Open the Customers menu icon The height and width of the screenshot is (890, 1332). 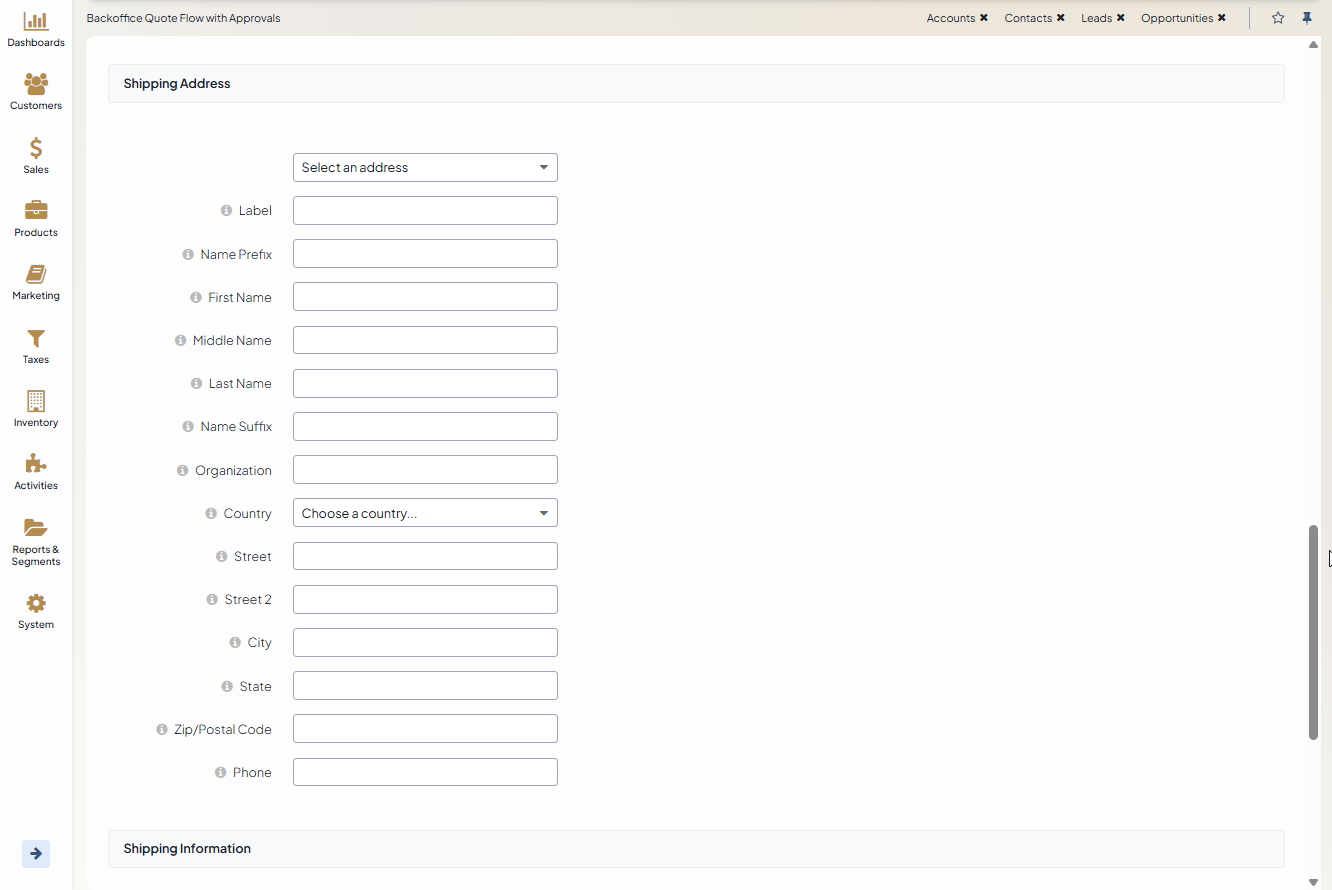(x=36, y=85)
